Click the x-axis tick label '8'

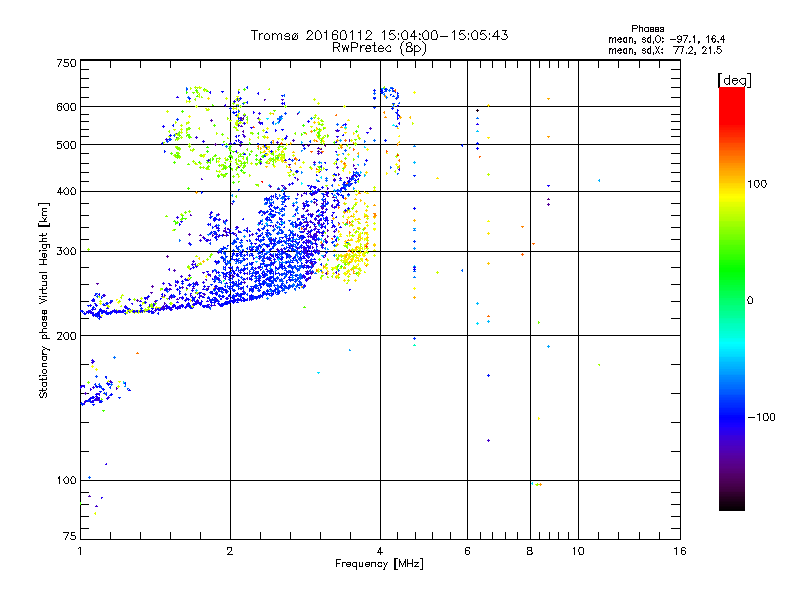[x=530, y=551]
